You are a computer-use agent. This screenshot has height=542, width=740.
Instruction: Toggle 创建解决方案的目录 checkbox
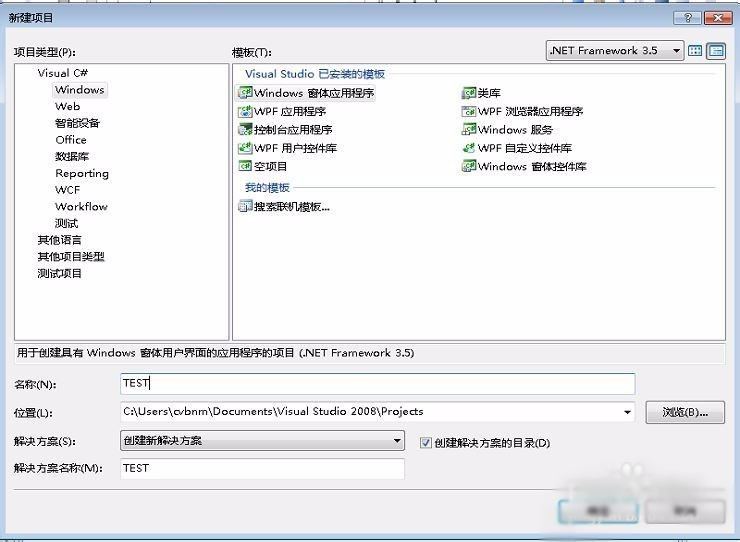(426, 443)
